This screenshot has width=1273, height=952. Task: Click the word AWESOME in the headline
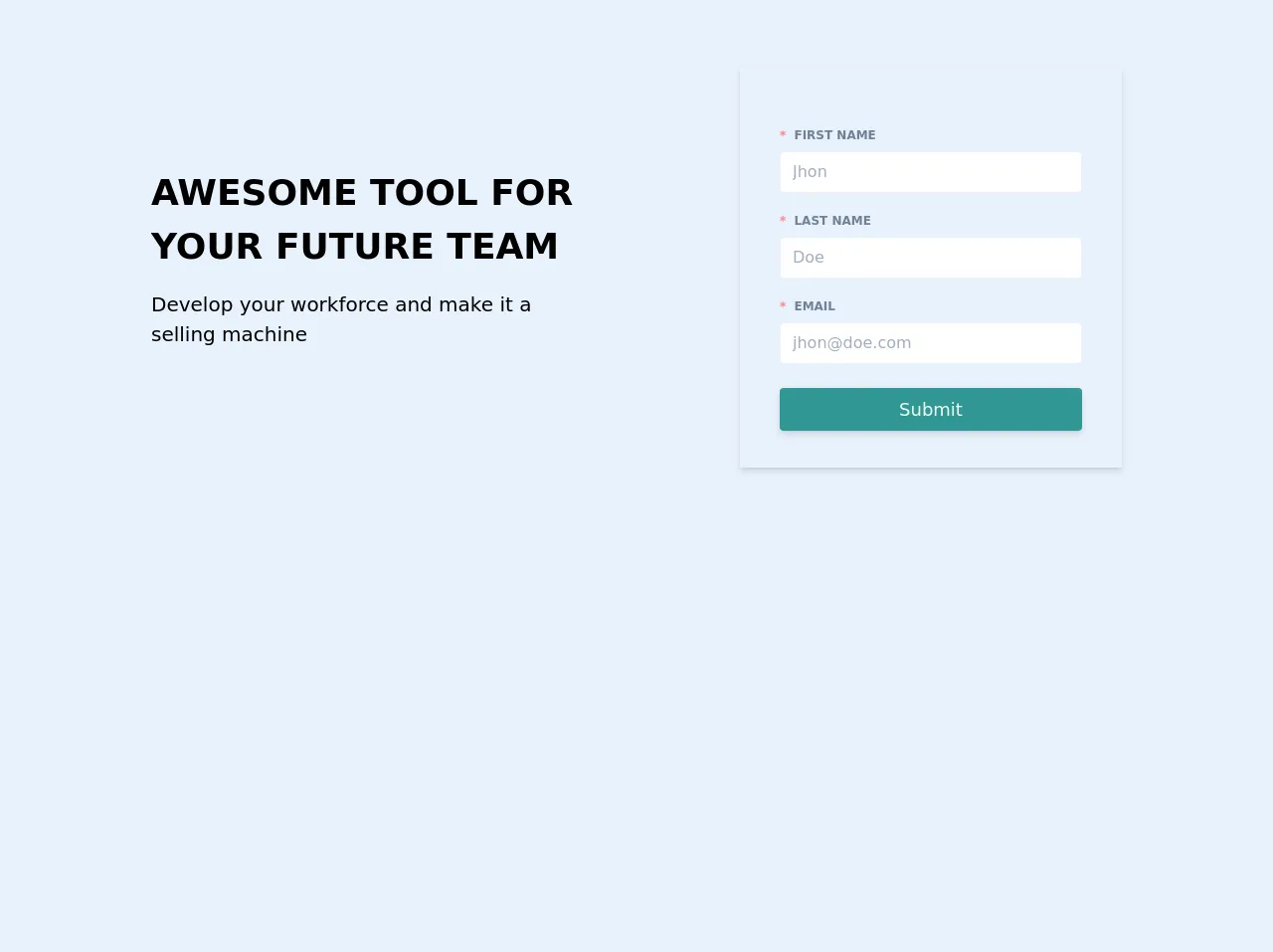coord(254,193)
